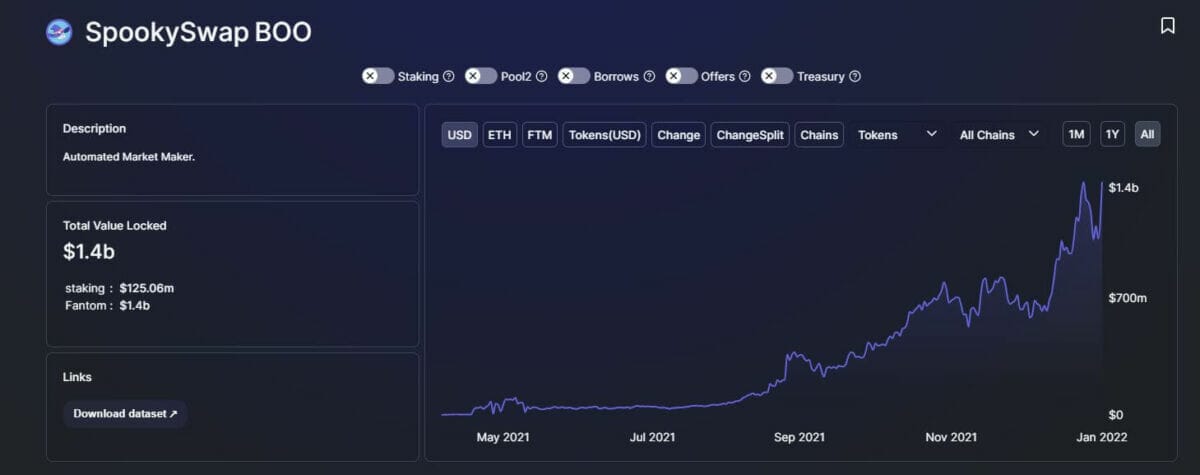The width and height of the screenshot is (1200, 475).
Task: Click the chart peak near $1.4b
Action: tap(1084, 183)
